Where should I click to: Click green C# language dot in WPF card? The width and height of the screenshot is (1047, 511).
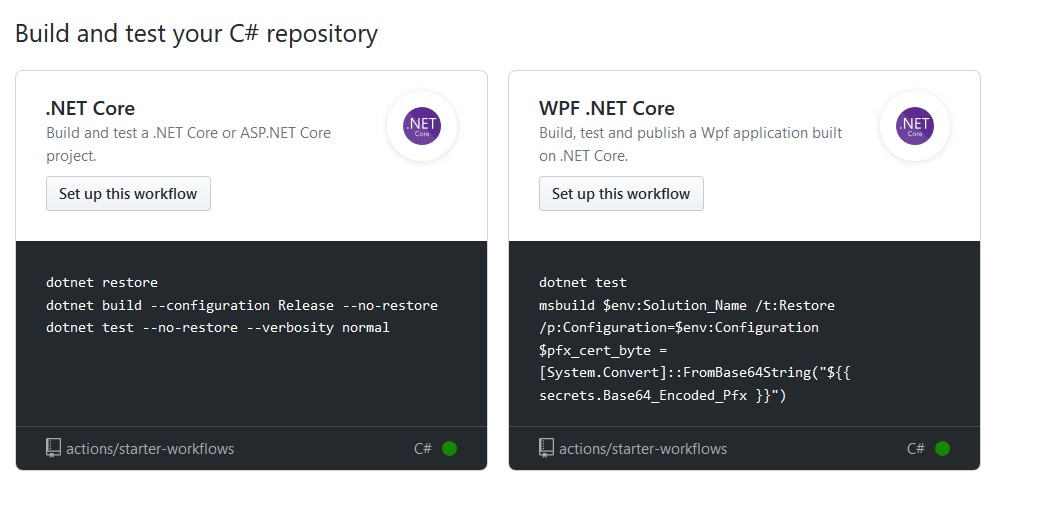(942, 448)
